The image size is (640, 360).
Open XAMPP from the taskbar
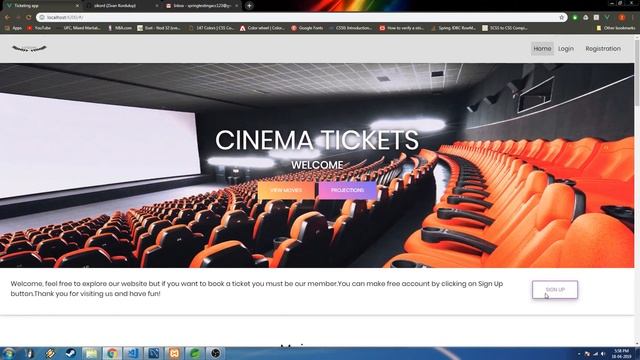174,353
